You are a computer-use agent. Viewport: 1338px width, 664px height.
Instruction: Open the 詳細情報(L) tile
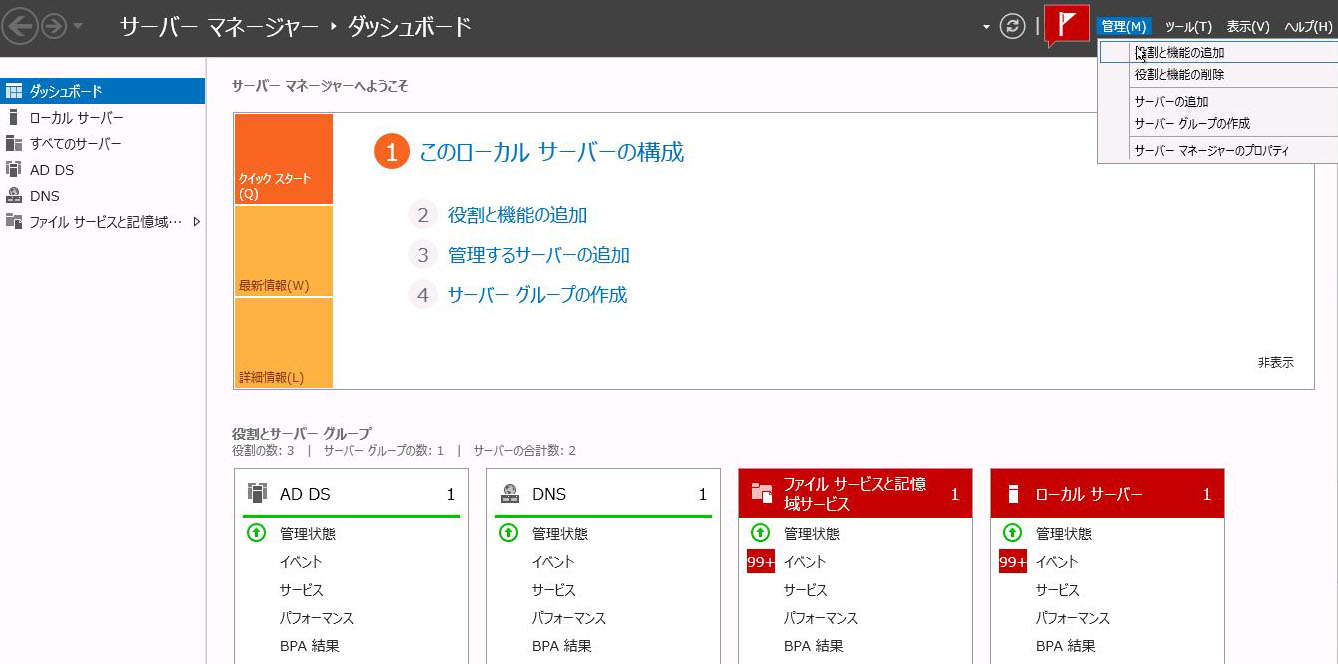pyautogui.click(x=284, y=343)
